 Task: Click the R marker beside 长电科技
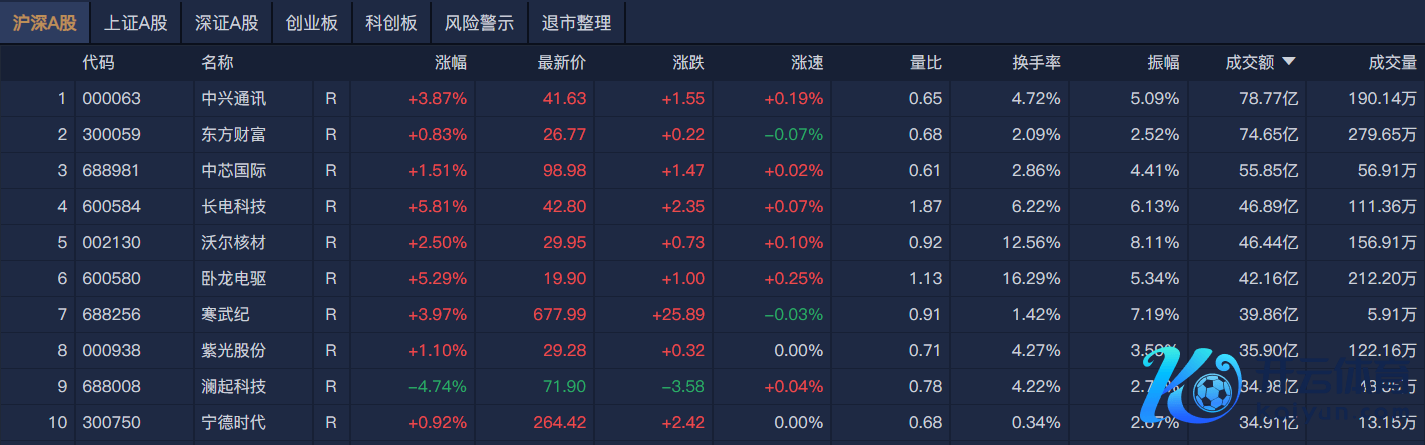tap(331, 207)
